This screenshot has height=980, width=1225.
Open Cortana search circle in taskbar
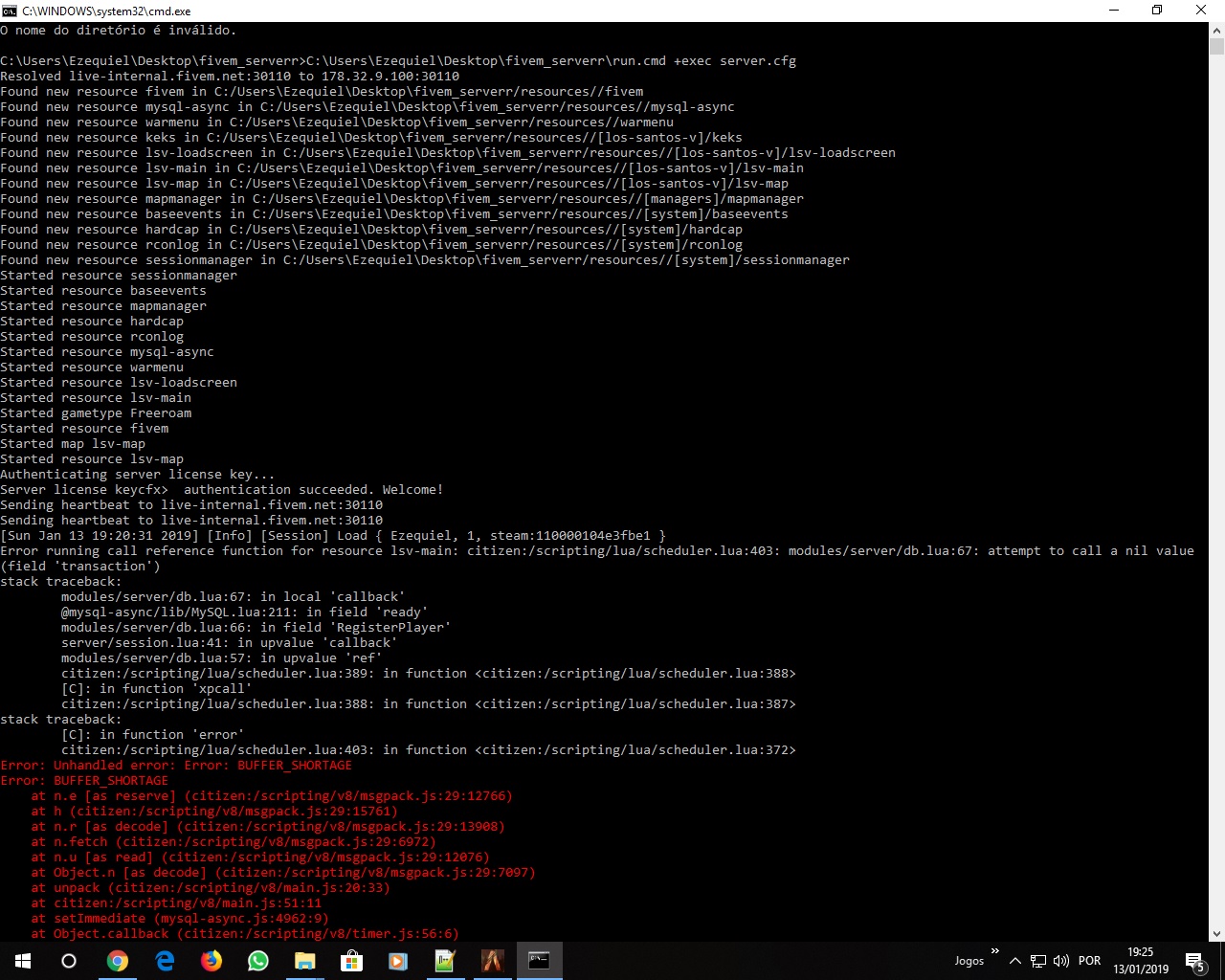[x=69, y=961]
